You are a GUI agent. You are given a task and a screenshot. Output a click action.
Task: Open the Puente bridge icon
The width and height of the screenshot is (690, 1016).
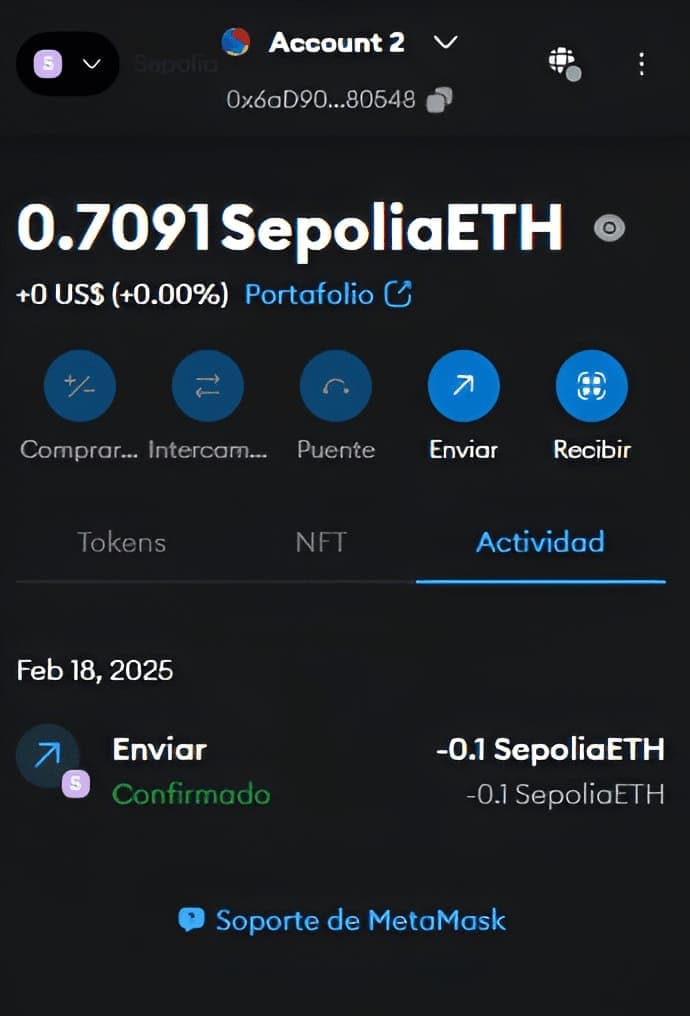336,386
